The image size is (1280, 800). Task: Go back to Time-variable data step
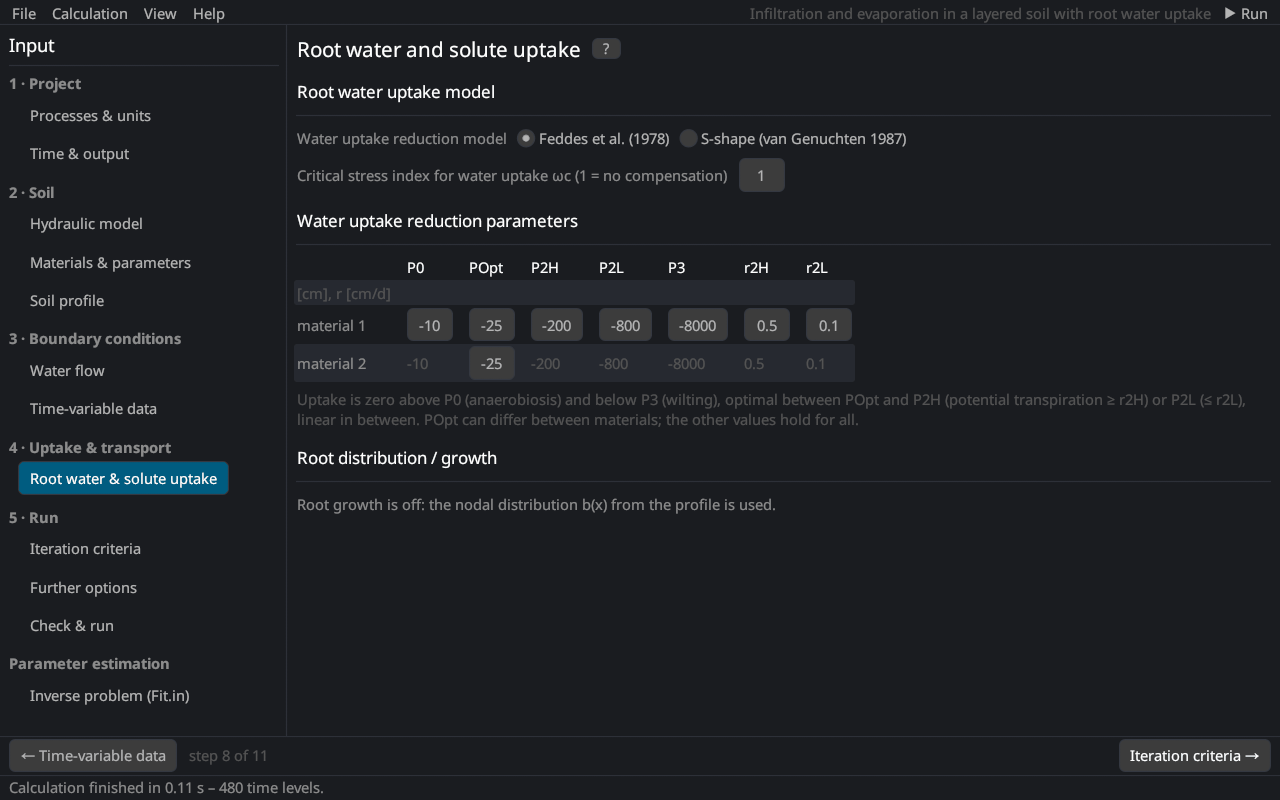pos(93,756)
